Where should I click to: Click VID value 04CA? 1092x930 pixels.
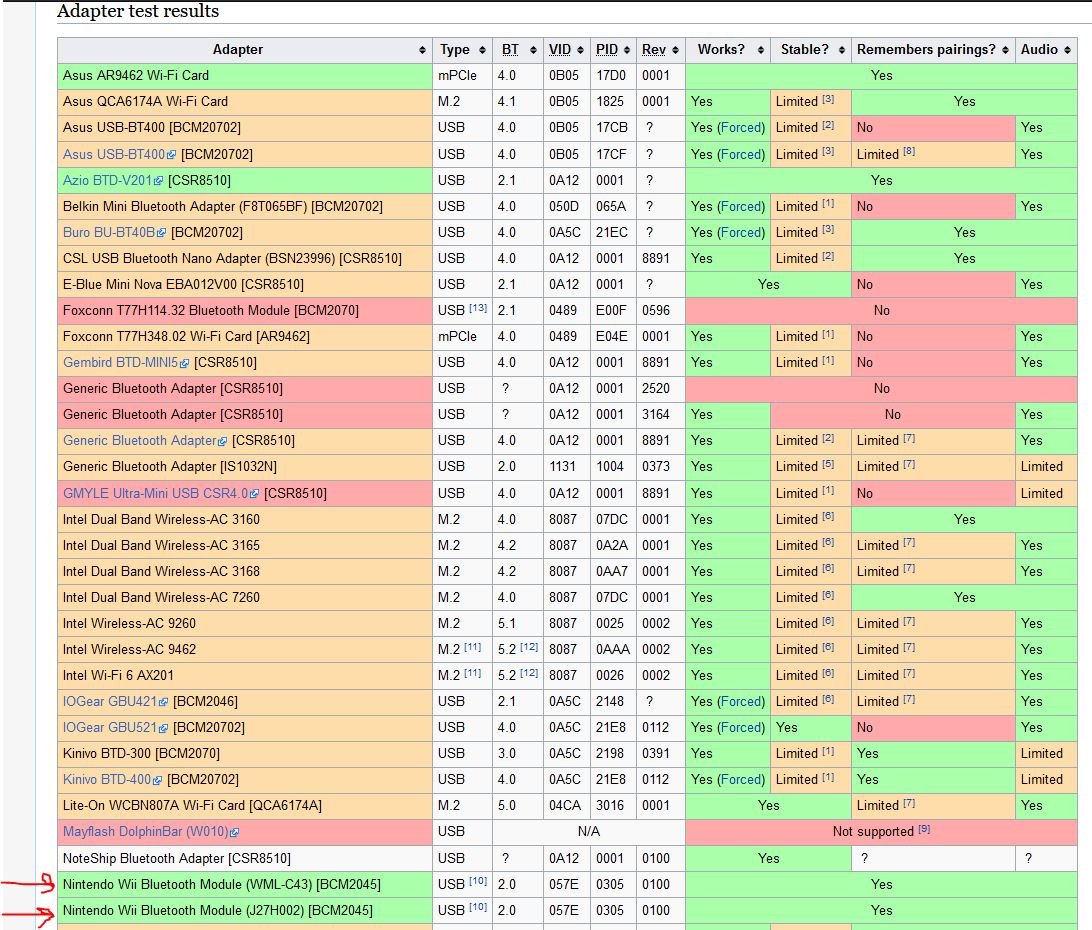click(x=564, y=805)
